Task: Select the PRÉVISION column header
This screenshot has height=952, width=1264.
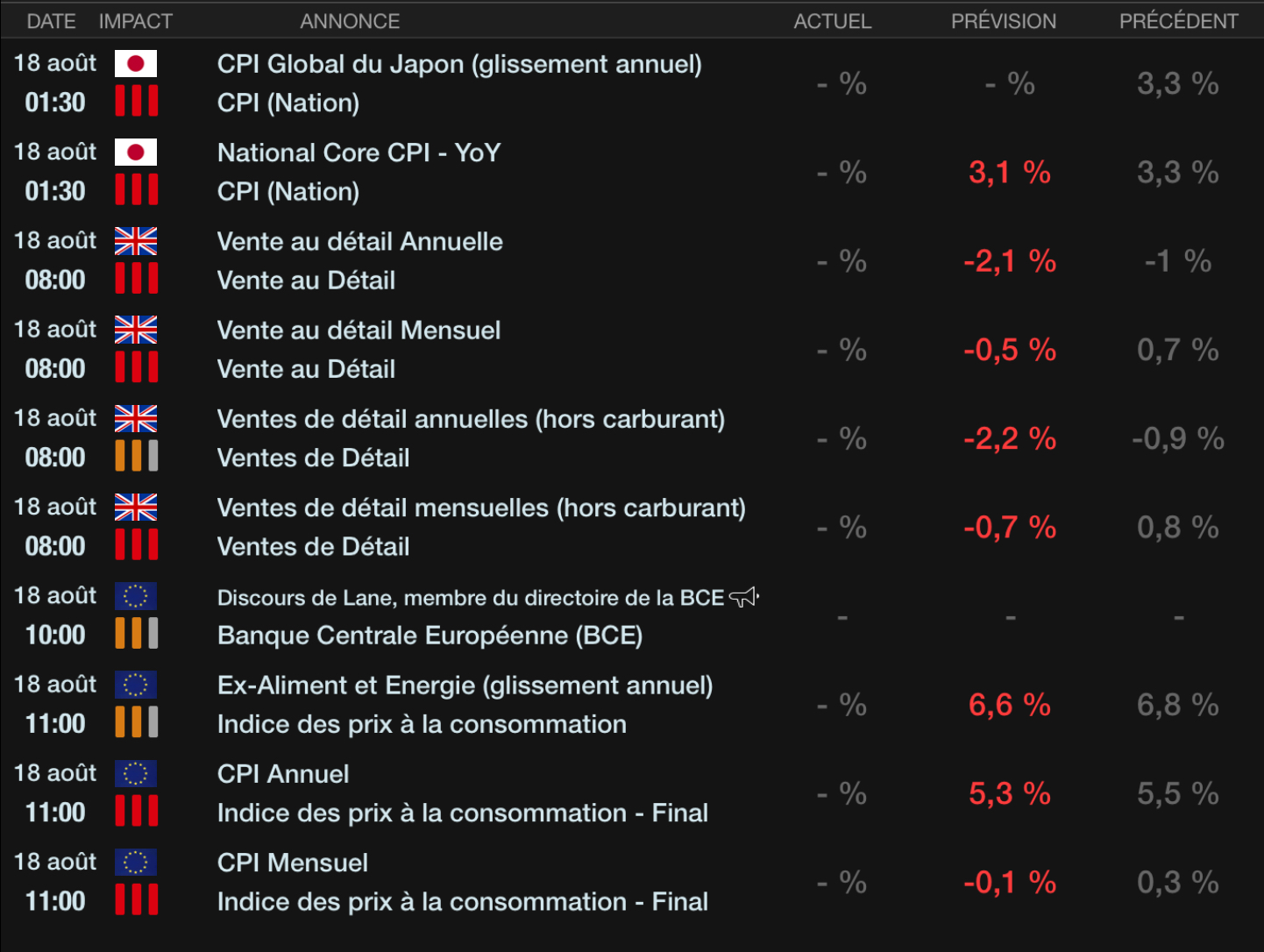Action: pyautogui.click(x=1004, y=21)
